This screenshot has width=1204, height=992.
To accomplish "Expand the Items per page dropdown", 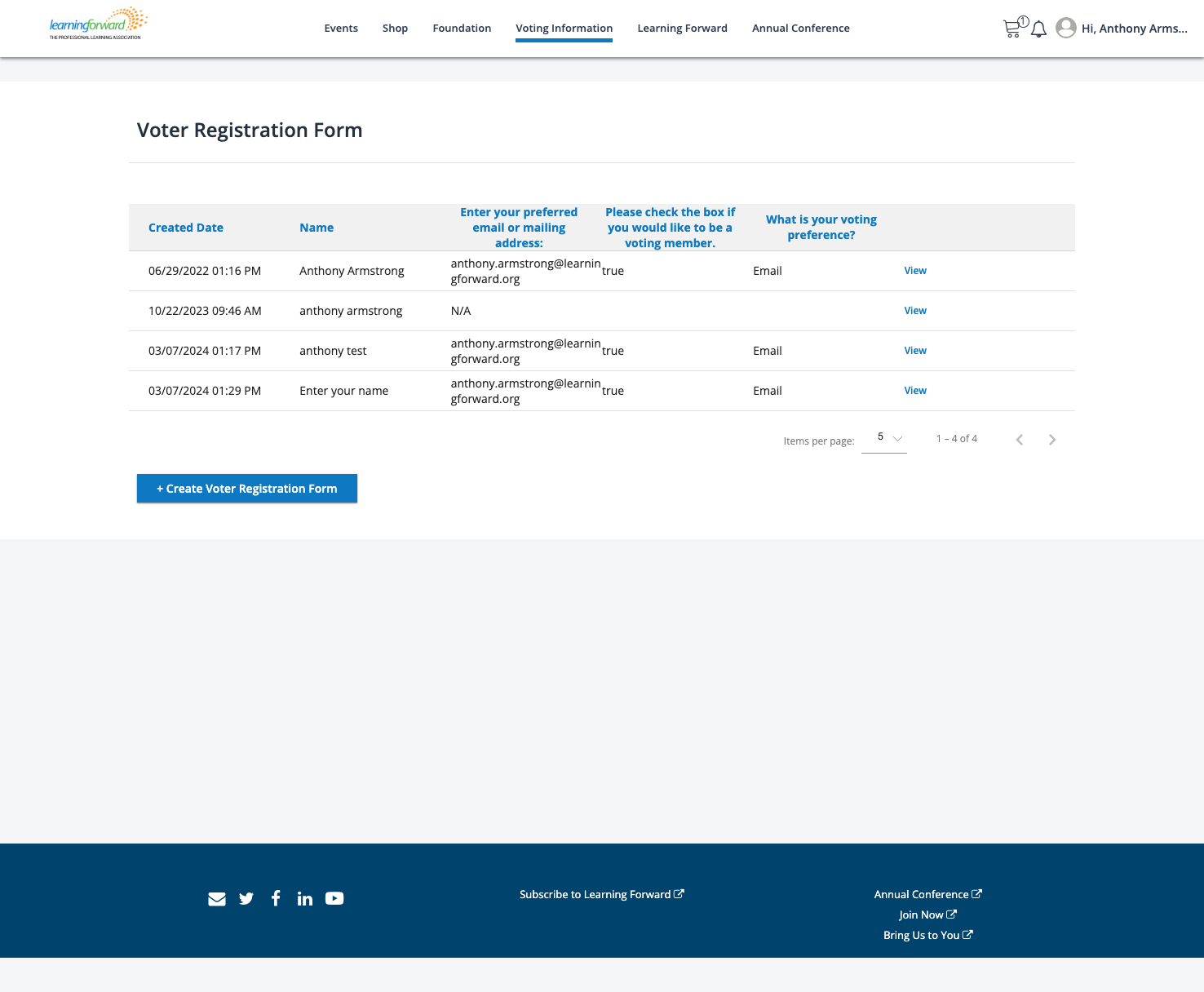I will click(884, 438).
